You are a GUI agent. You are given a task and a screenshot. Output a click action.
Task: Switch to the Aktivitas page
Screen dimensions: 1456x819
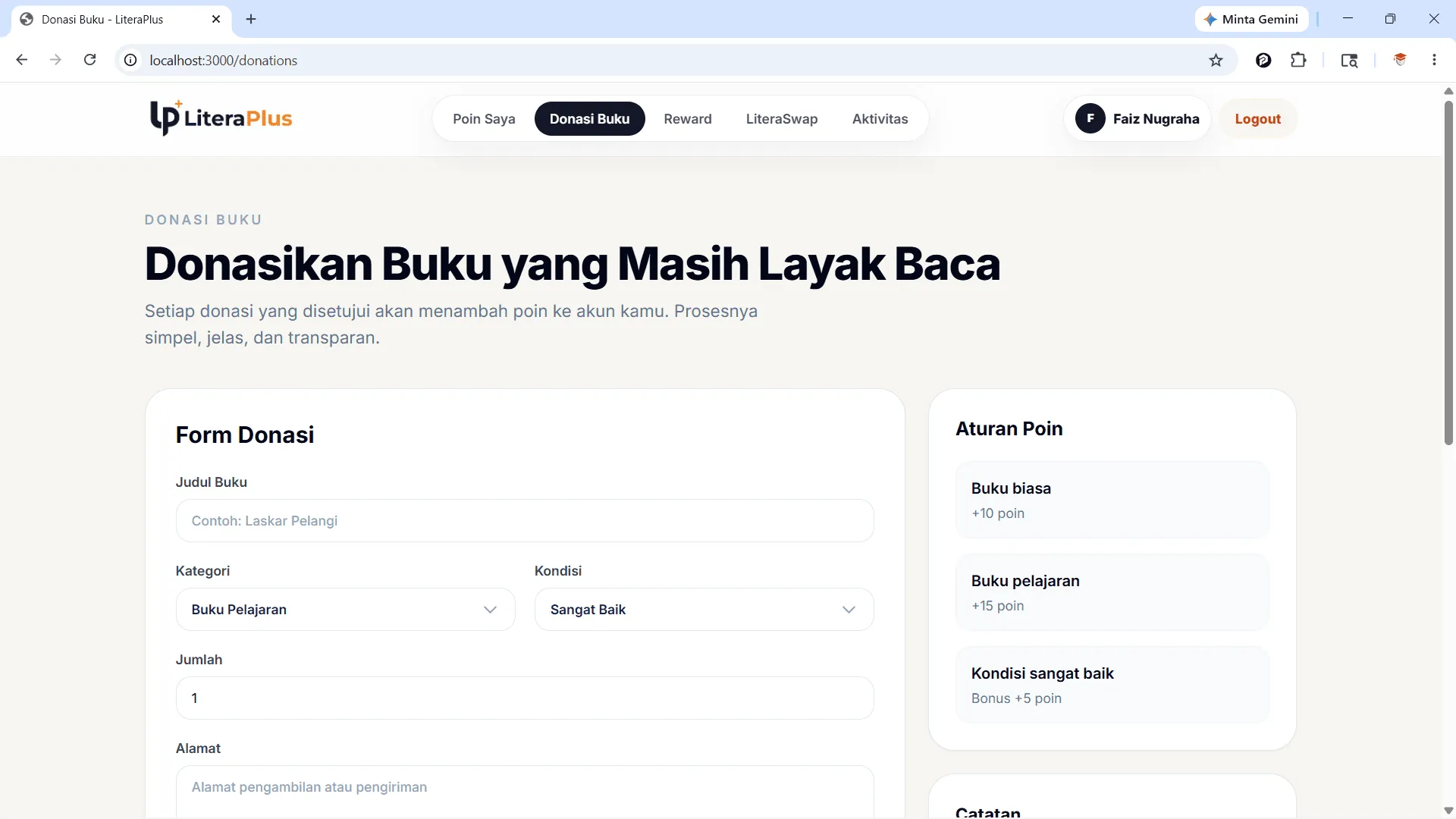pyautogui.click(x=880, y=118)
